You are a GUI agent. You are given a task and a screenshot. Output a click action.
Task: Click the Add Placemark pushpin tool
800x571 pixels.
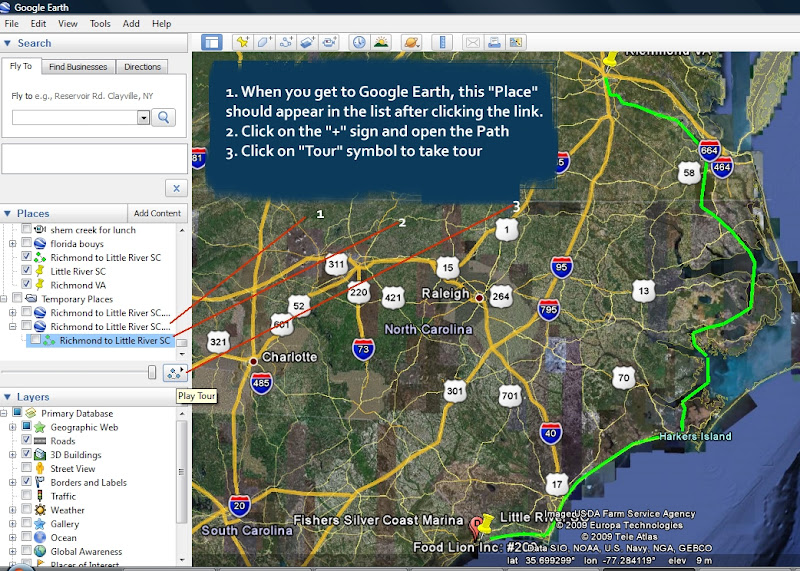tap(242, 42)
